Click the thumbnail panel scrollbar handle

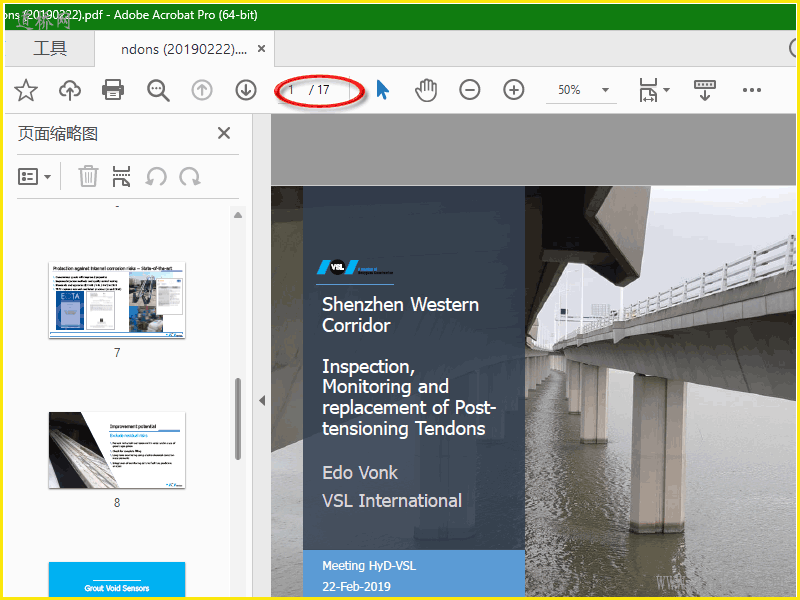point(238,419)
